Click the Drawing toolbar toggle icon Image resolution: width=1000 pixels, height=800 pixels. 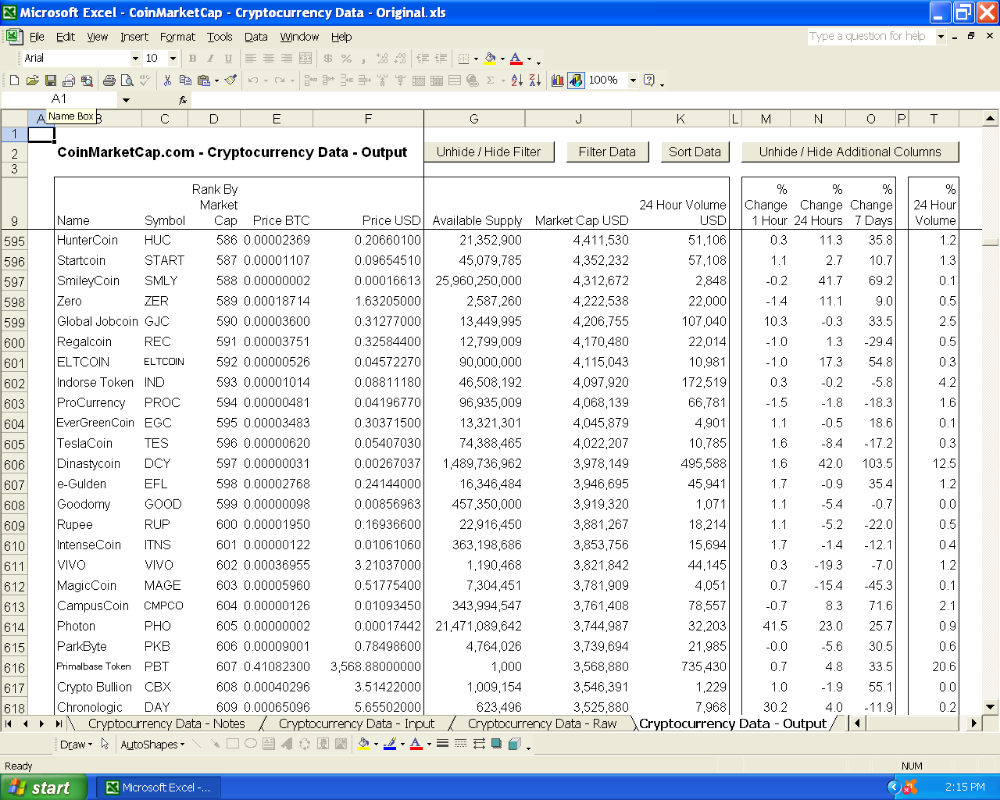(x=576, y=80)
